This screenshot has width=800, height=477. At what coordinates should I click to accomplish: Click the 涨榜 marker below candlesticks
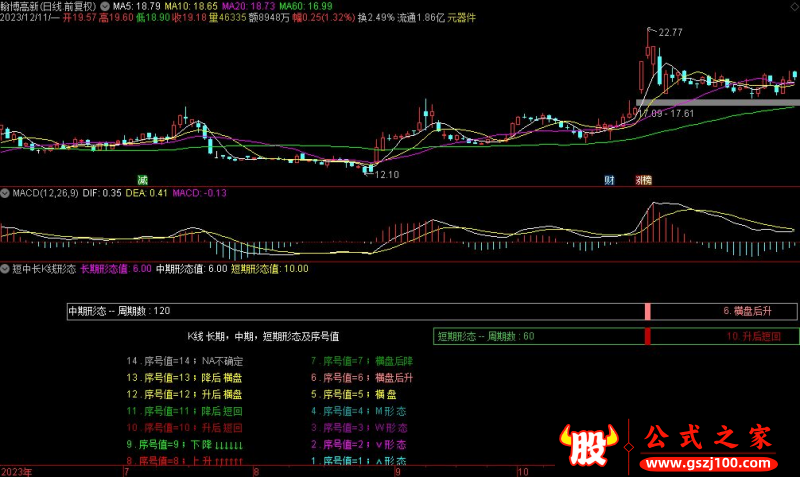point(643,180)
